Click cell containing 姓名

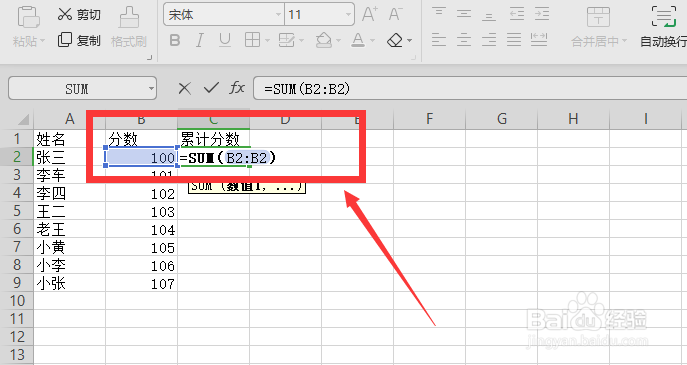[69, 139]
